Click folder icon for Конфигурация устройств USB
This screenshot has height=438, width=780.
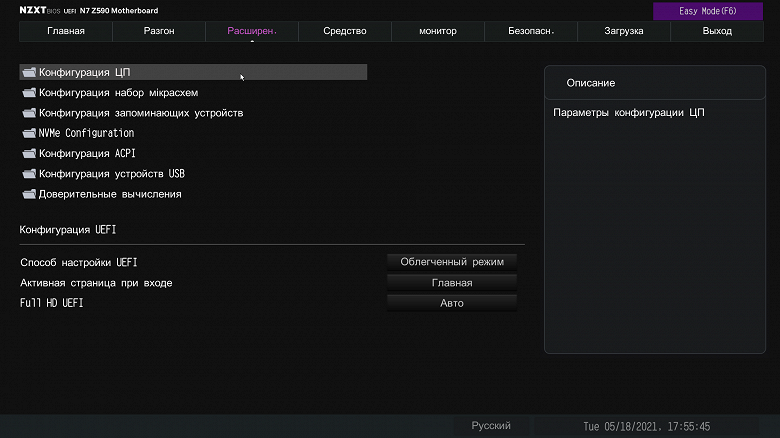click(28, 174)
